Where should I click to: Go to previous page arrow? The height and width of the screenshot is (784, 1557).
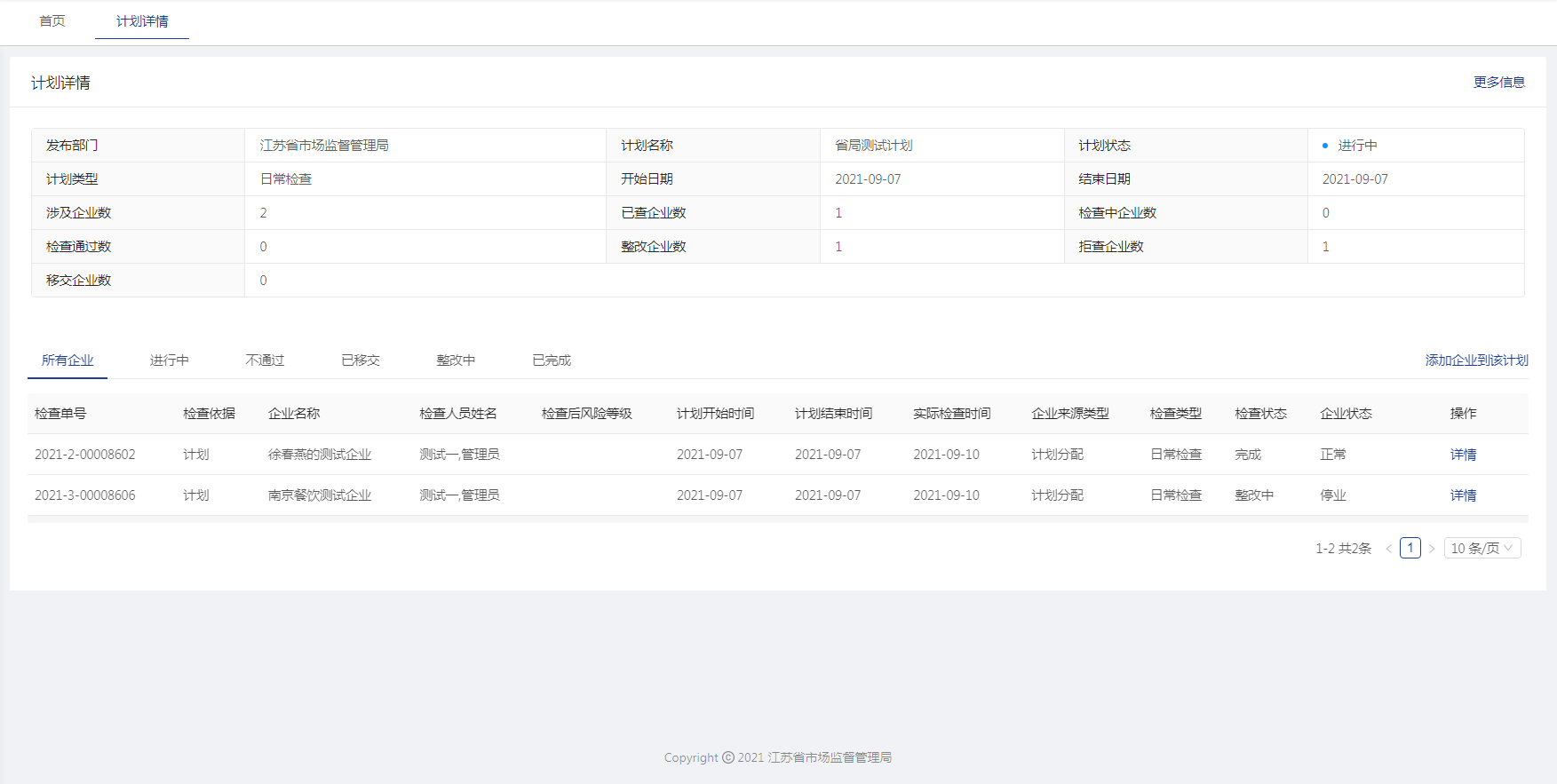tap(1388, 549)
